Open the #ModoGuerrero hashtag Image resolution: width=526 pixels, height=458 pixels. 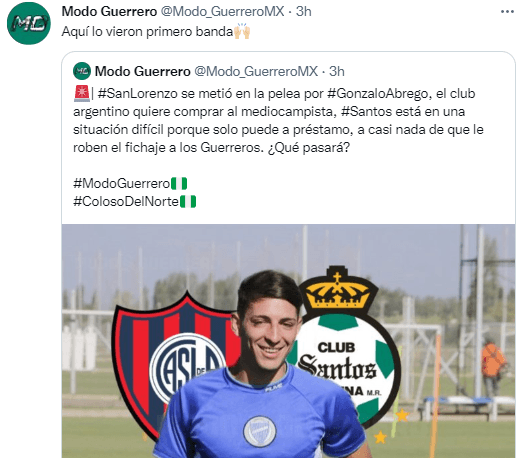(x=122, y=184)
